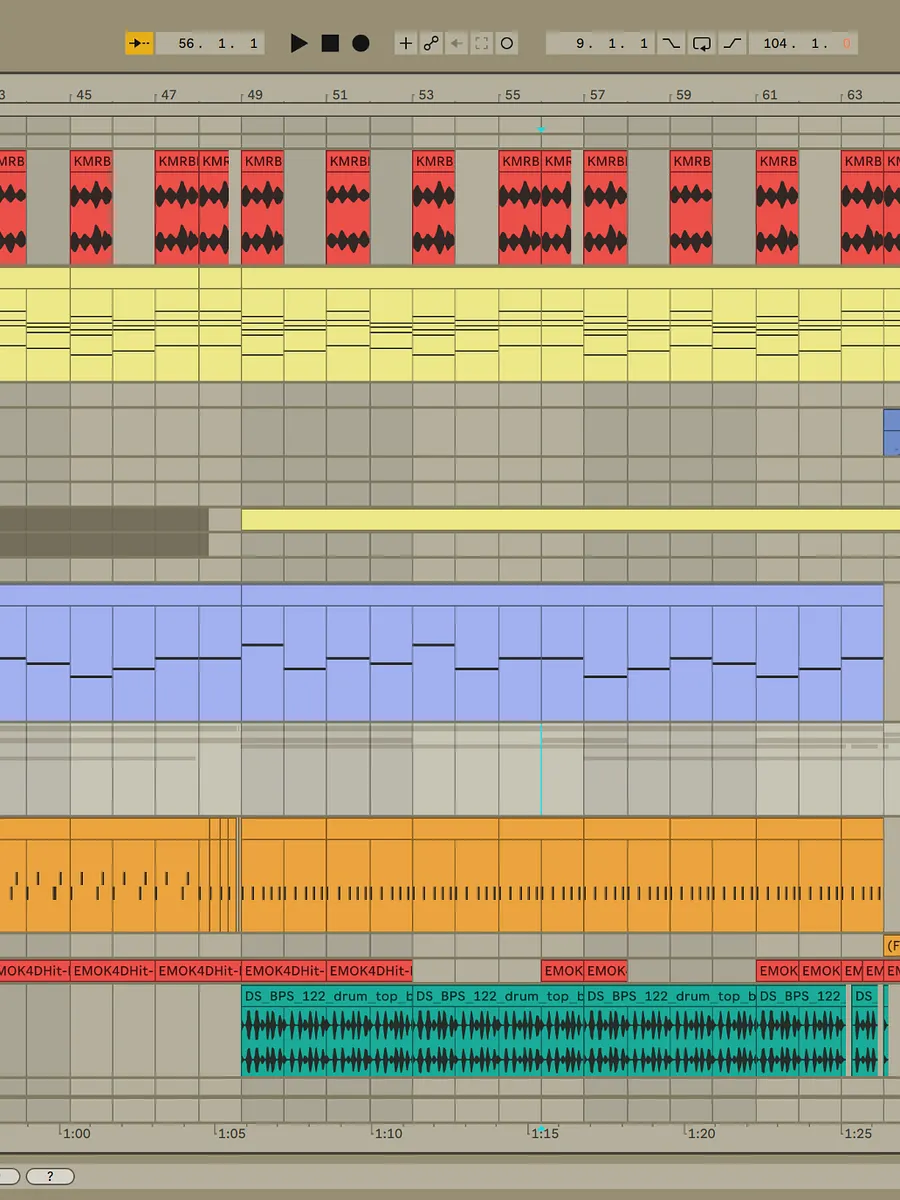Toggle the Punch-Out switch
Screen dimensions: 900x1200
(x=733, y=43)
